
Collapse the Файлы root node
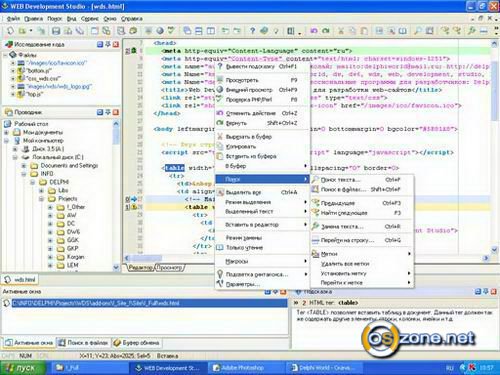6,55
